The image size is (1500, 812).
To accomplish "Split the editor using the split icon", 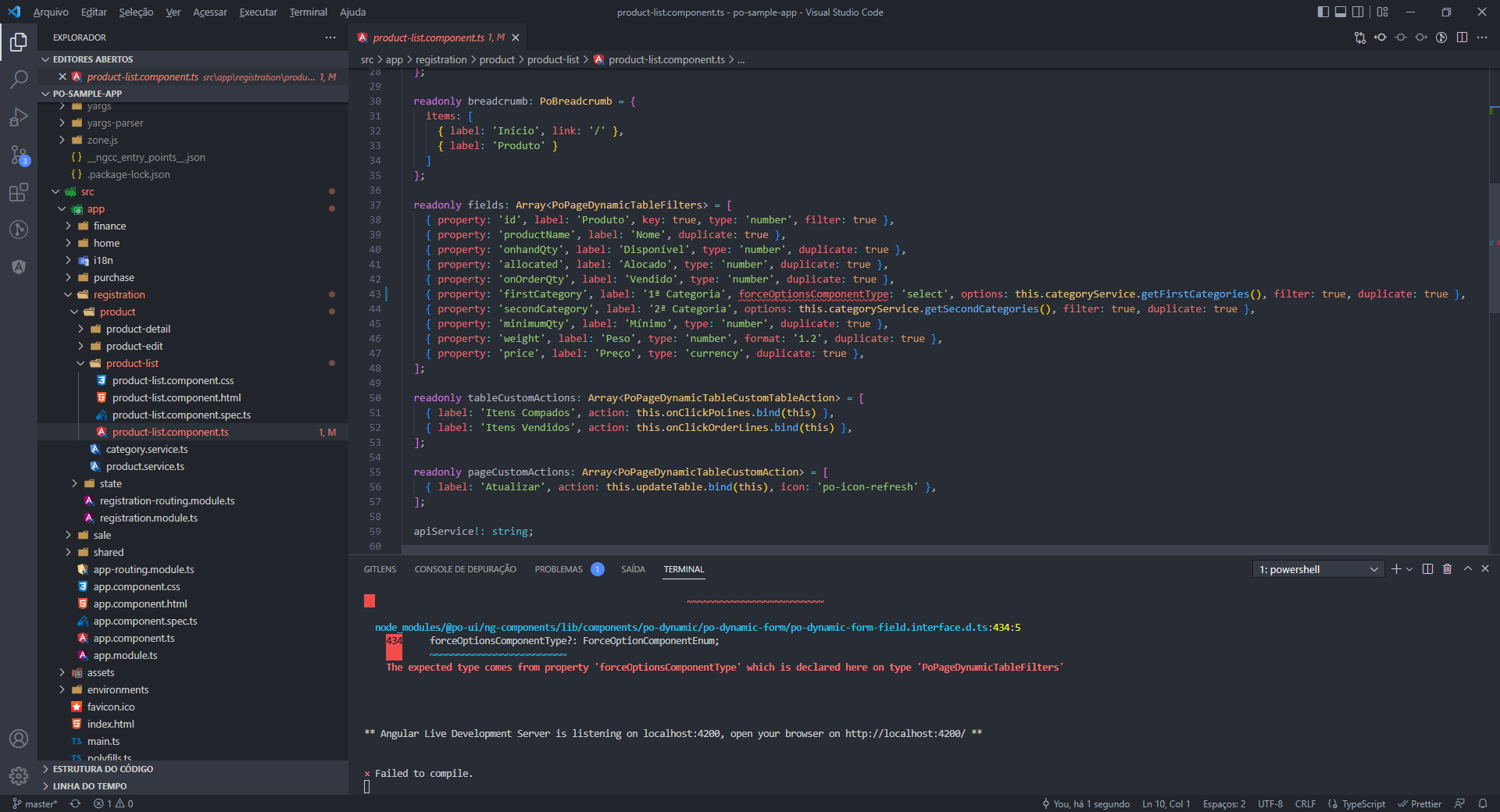I will click(1462, 37).
